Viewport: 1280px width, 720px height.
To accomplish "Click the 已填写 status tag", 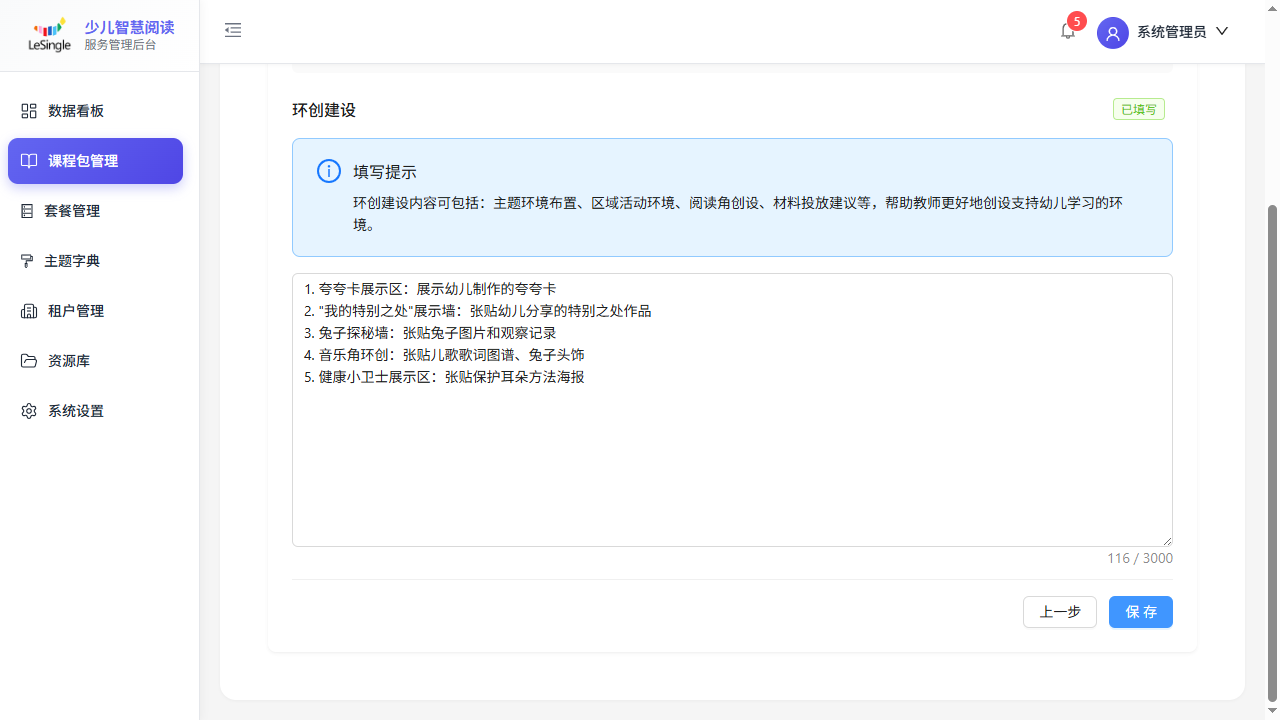I will tap(1138, 109).
